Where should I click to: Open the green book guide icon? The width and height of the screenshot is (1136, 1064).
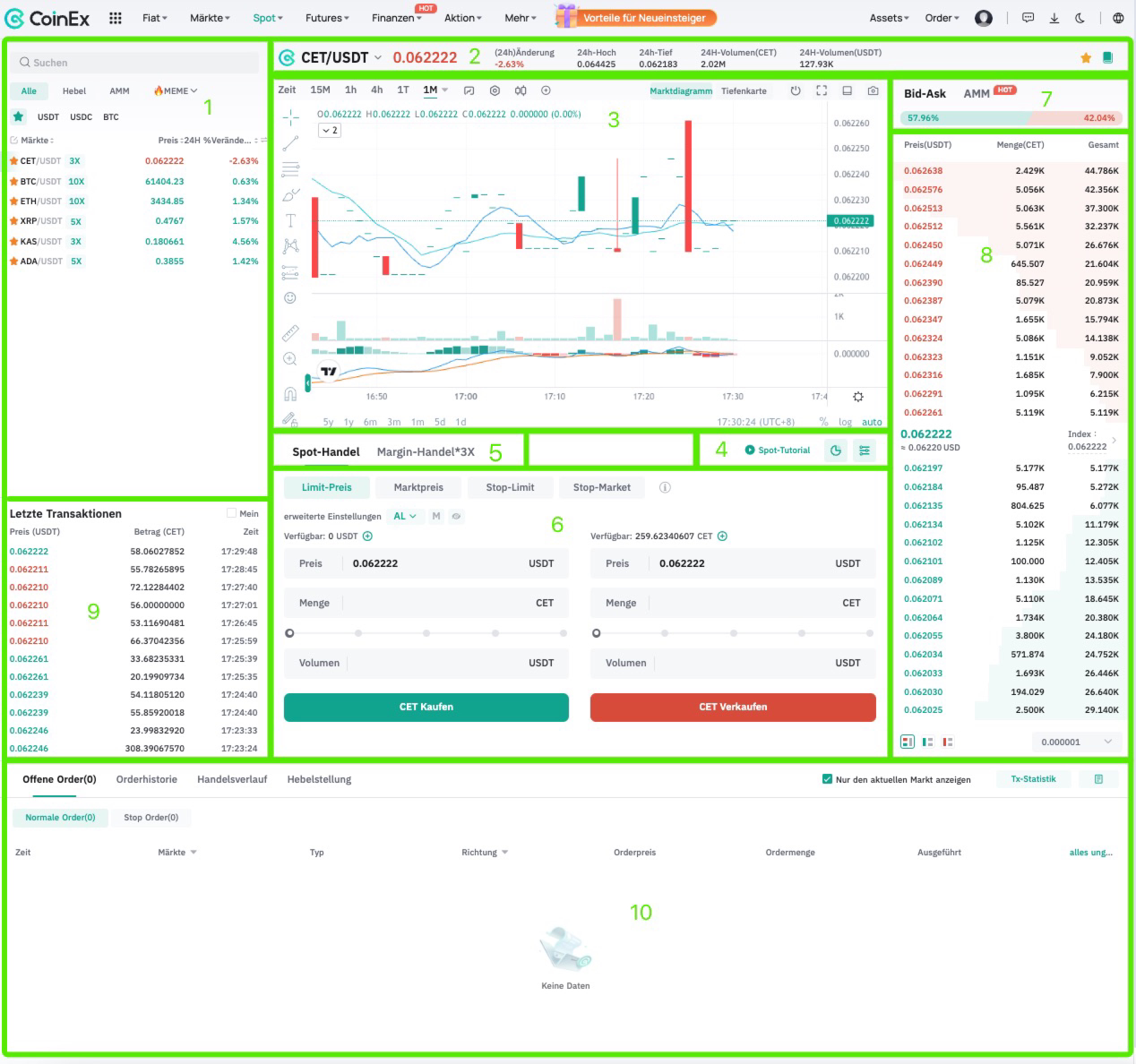point(1108,57)
